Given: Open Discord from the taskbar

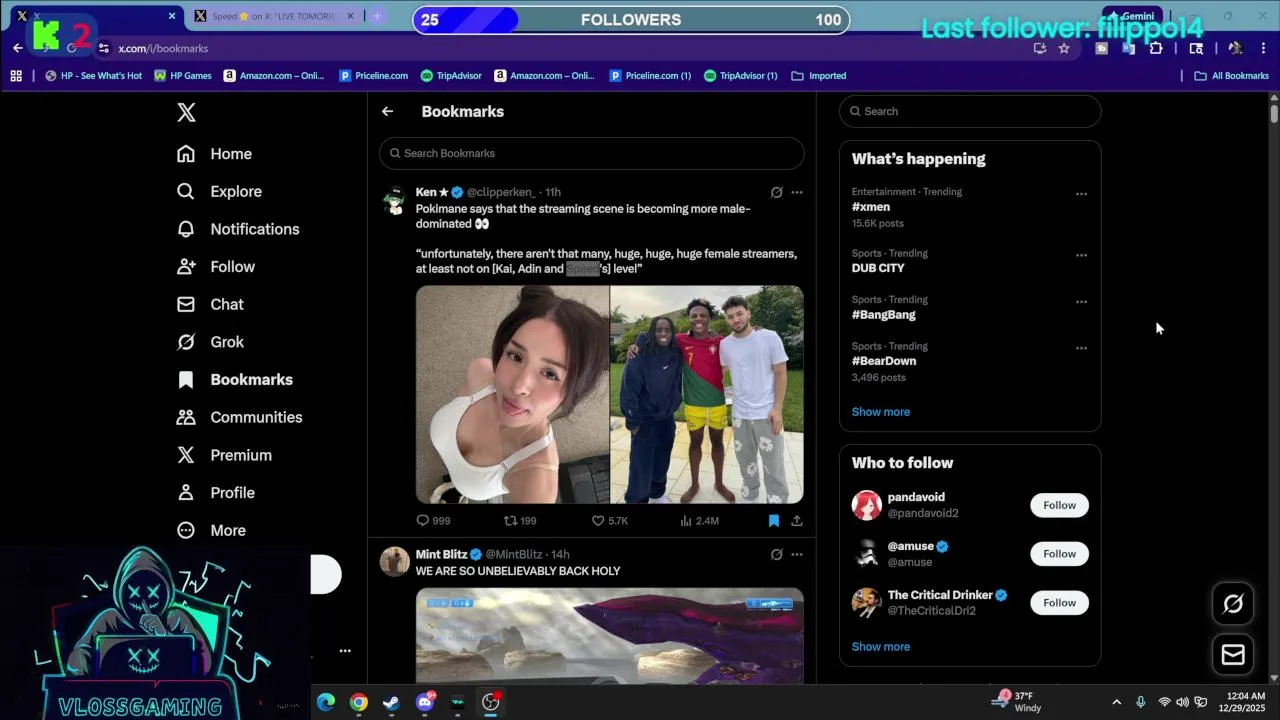Looking at the screenshot, I should 425,703.
